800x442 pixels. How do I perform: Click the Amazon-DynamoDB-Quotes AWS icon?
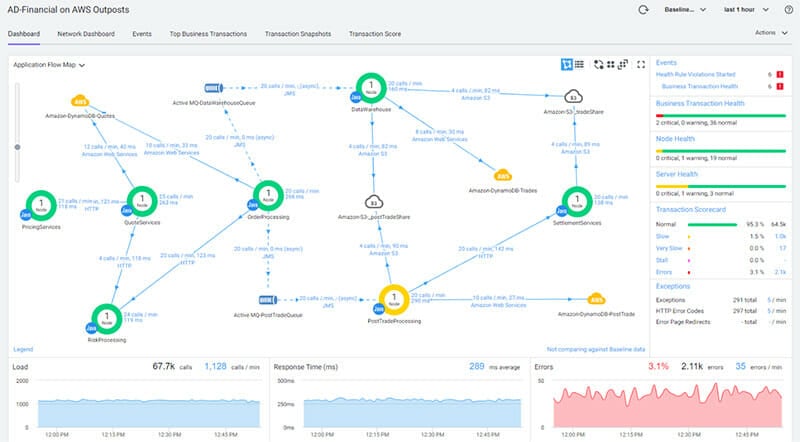coord(80,101)
